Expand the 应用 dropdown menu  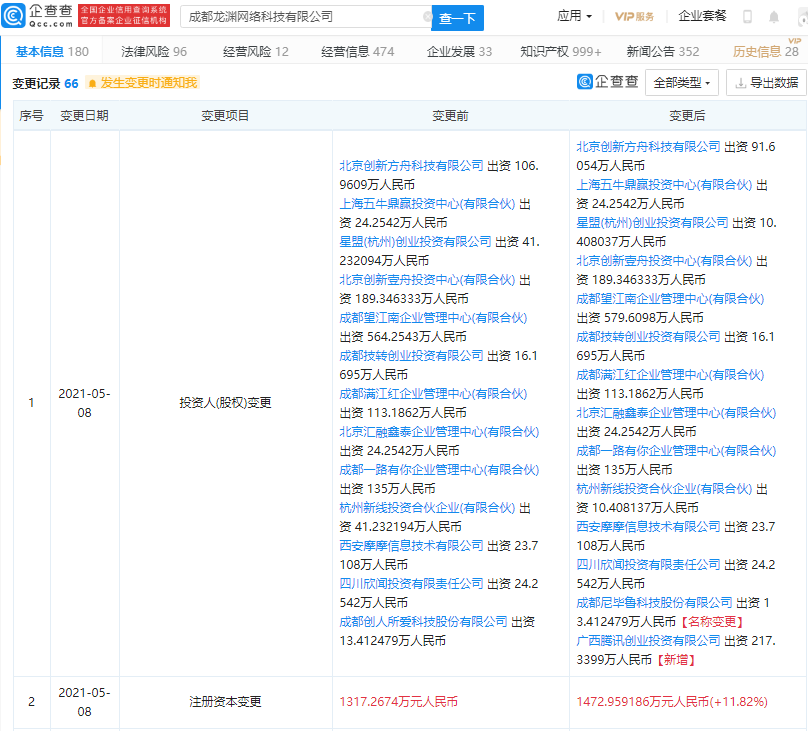(x=574, y=17)
